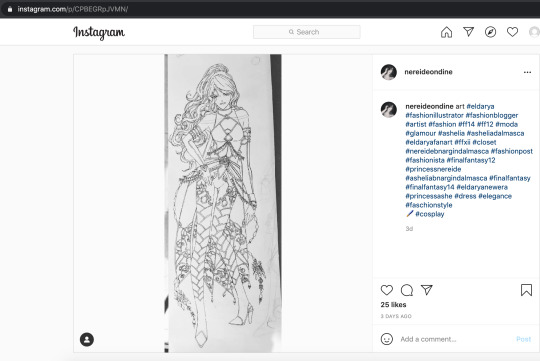Open nereideondine username in post header
This screenshot has width=540, height=361.
(428, 72)
